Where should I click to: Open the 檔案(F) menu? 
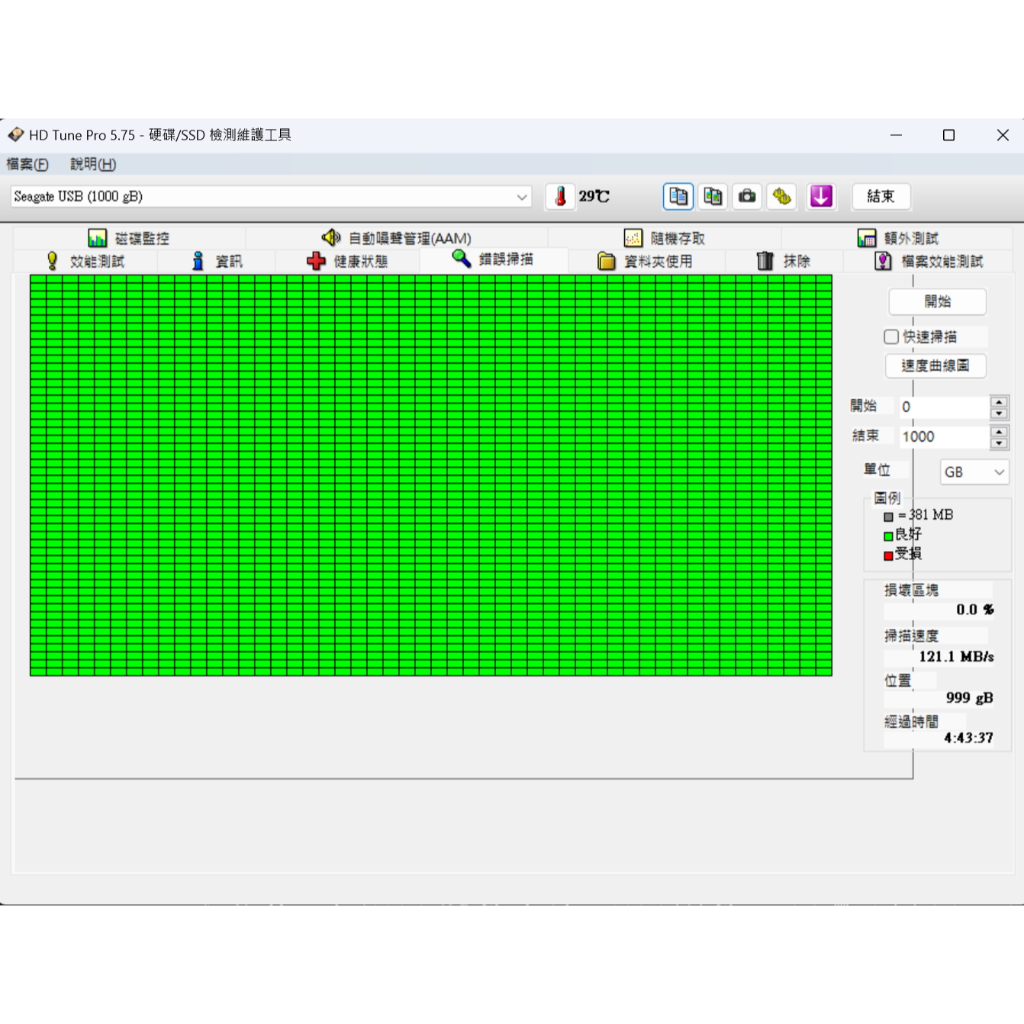27,165
